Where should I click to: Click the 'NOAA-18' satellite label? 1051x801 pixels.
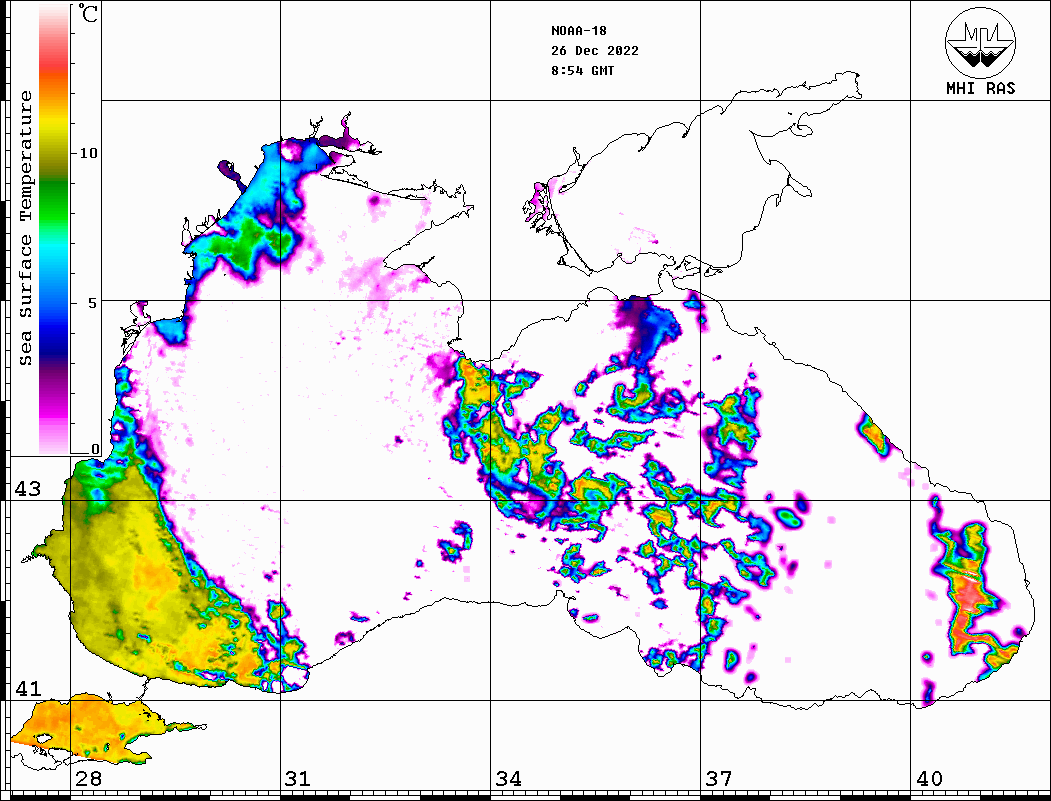(x=578, y=31)
